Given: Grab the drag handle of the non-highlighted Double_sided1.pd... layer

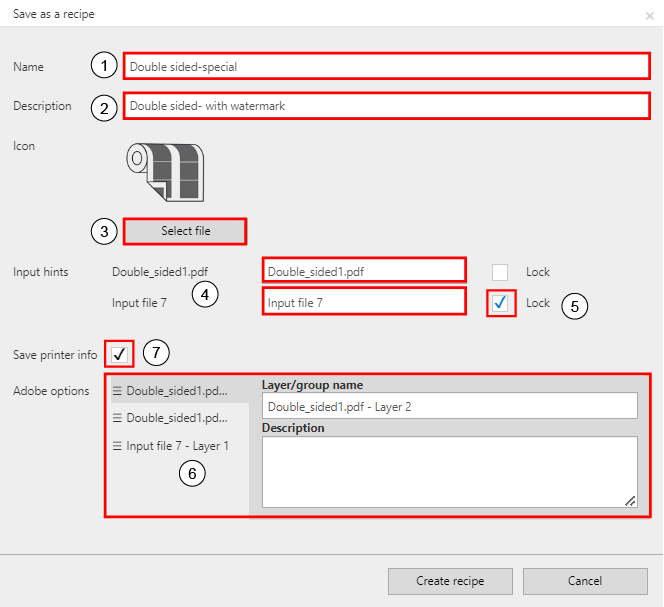Looking at the screenshot, I should pos(117,418).
